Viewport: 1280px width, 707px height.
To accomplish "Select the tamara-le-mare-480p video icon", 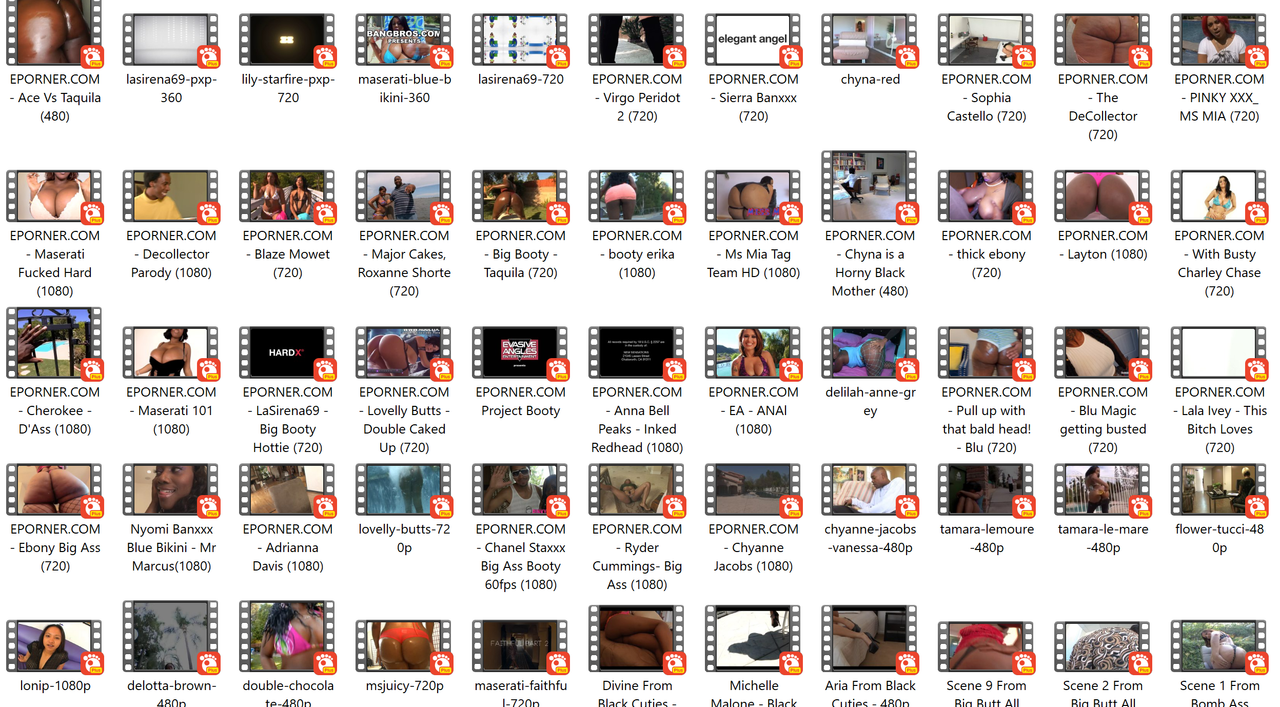I will coord(1103,490).
